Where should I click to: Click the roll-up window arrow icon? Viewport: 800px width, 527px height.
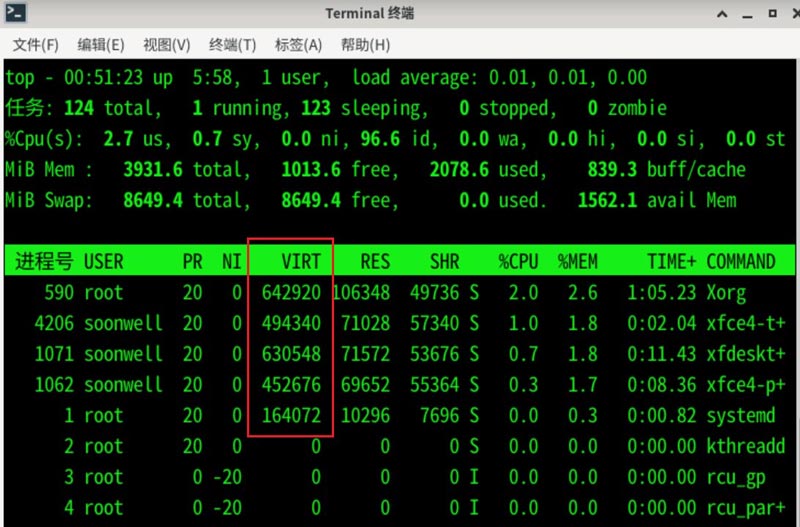722,14
